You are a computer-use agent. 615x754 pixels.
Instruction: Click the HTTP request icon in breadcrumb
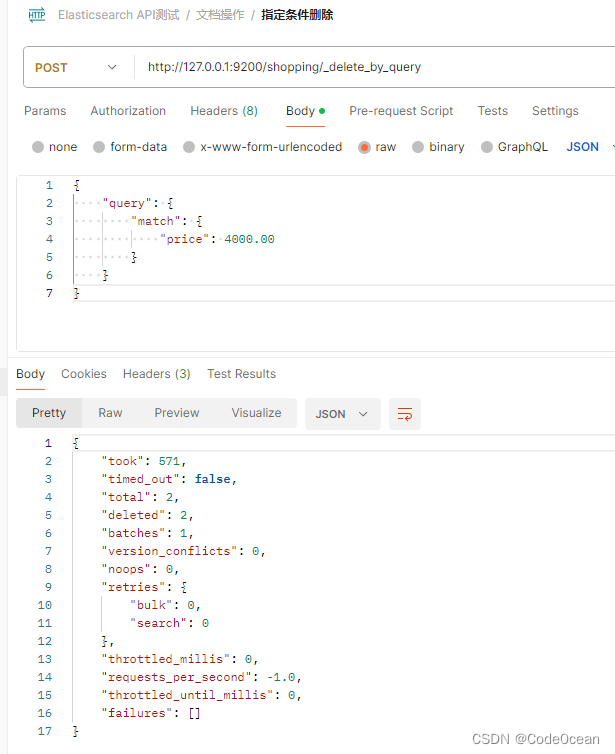pos(37,15)
